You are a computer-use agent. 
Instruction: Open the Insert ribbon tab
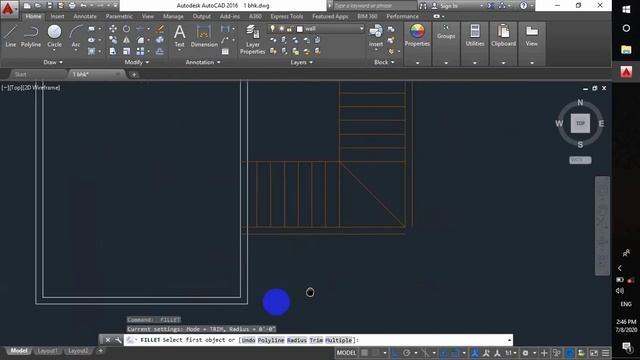click(58, 16)
